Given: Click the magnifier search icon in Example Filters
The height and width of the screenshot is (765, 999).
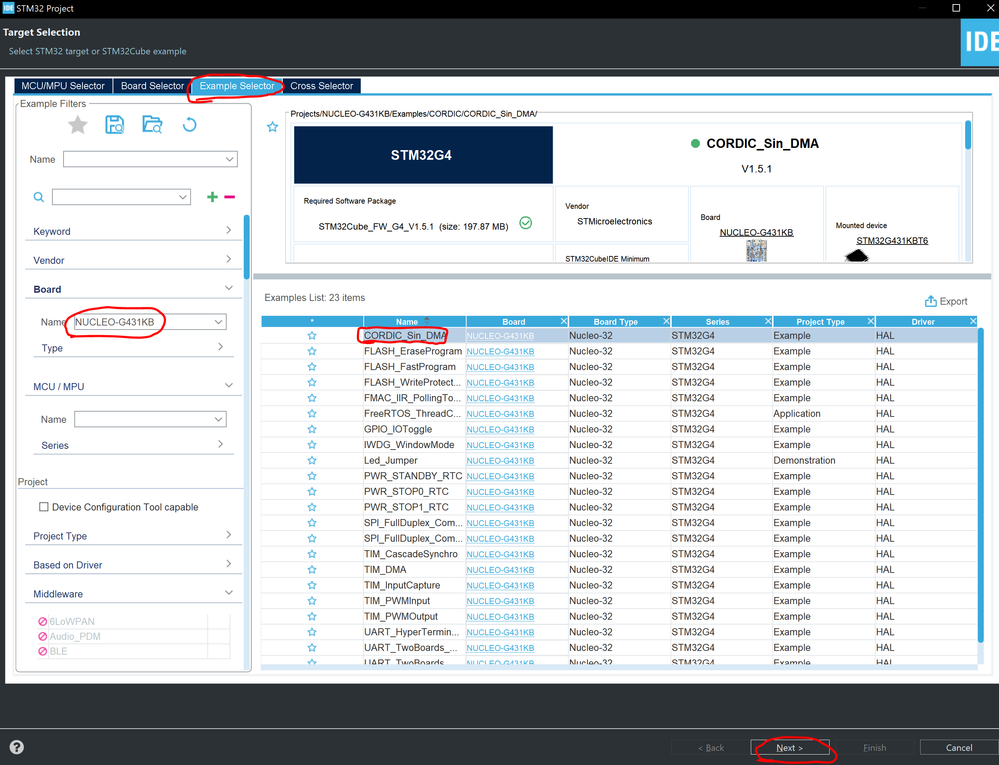Looking at the screenshot, I should (x=39, y=197).
